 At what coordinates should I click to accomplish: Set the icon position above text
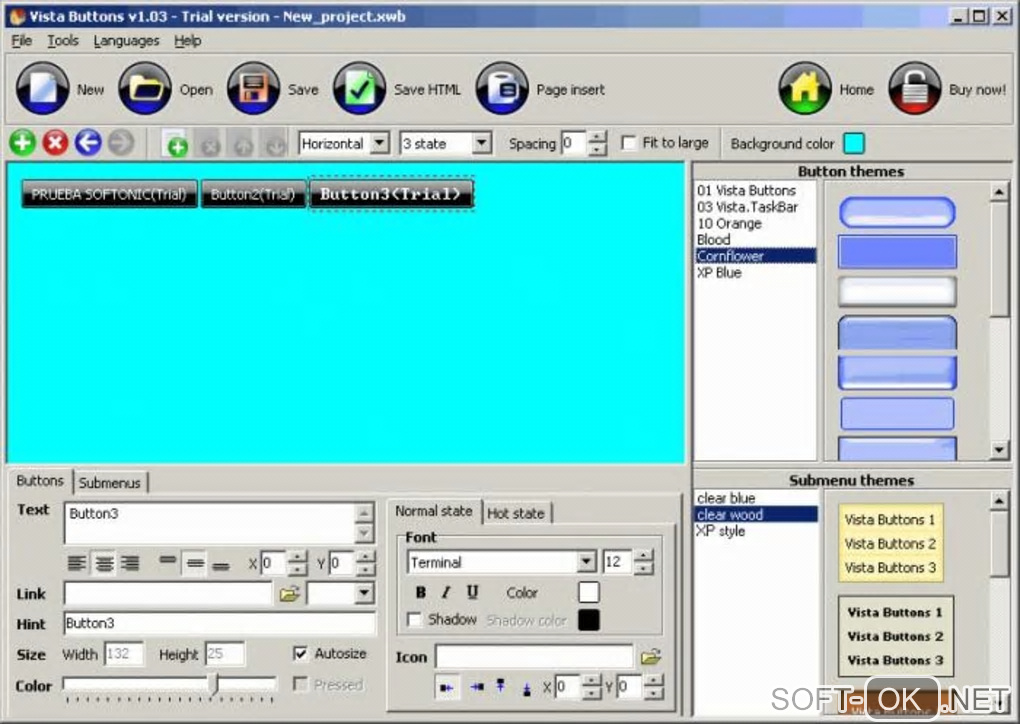click(x=500, y=687)
